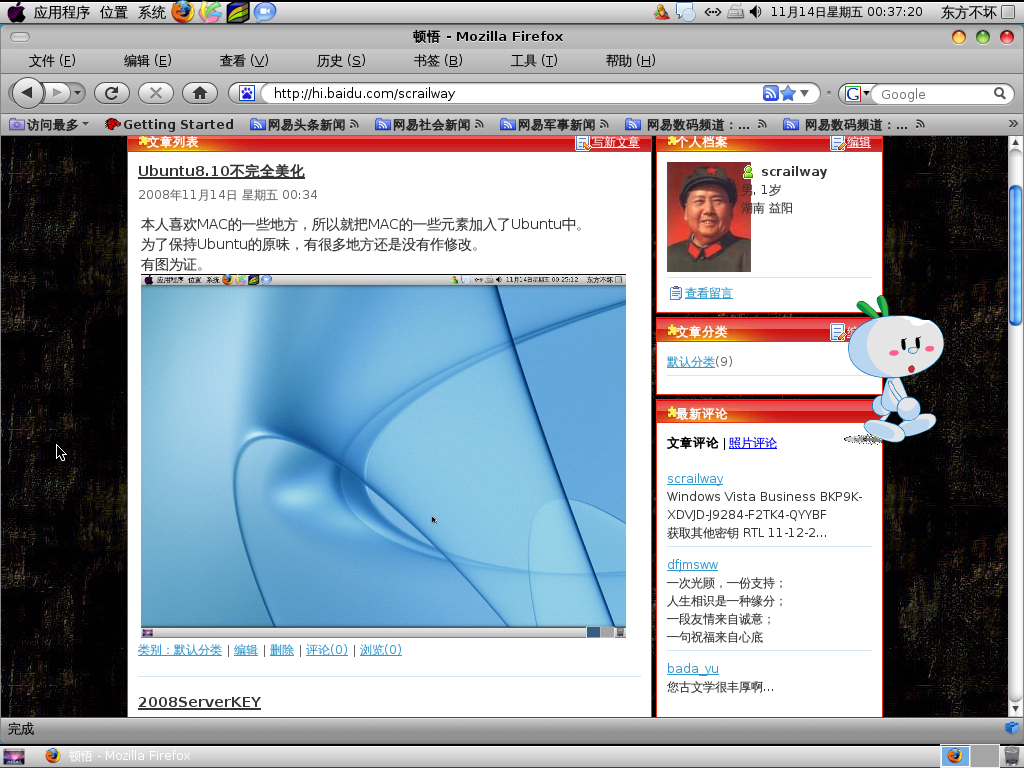Open the 应用程序 panel menu

(x=61, y=12)
